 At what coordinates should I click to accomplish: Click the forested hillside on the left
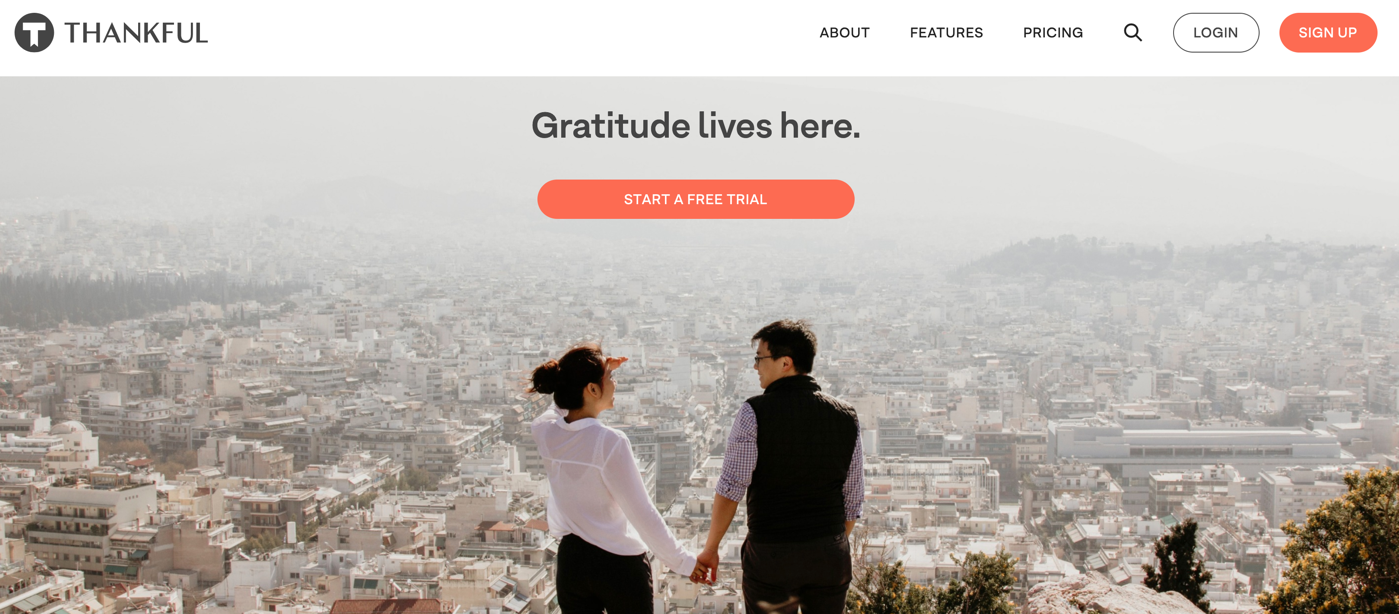point(130,290)
